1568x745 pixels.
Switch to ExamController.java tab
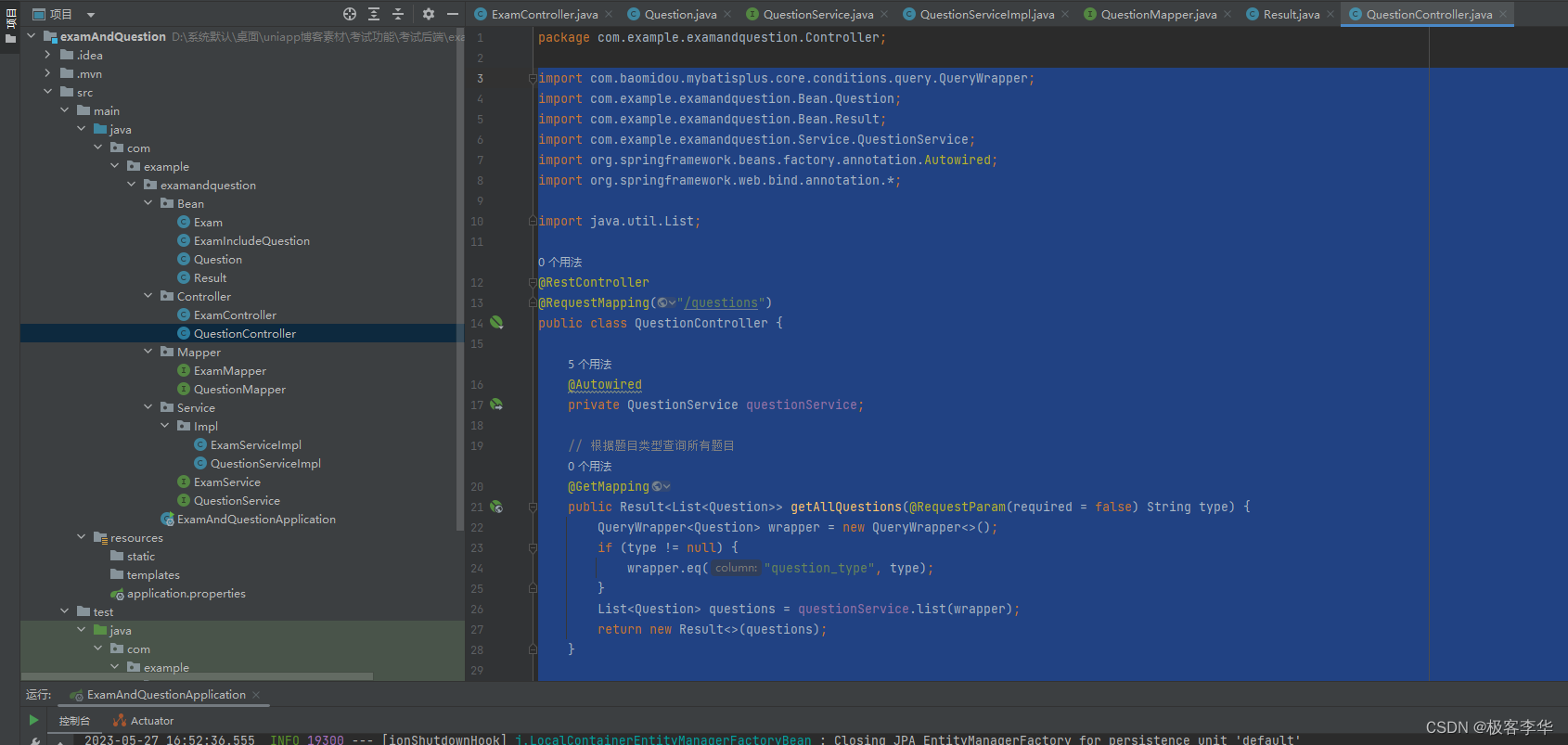click(x=545, y=14)
